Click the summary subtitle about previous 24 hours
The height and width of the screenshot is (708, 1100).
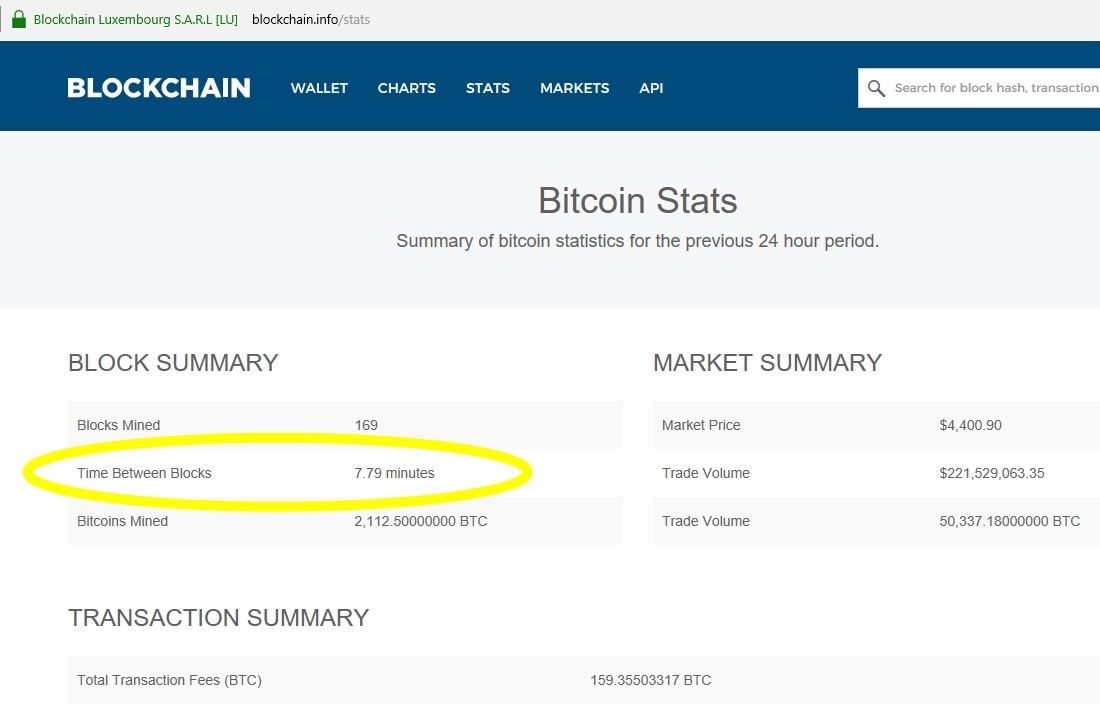point(638,241)
